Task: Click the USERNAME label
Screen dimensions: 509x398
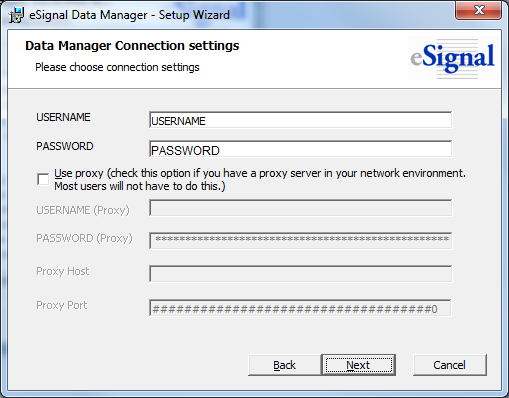Action: click(x=63, y=117)
